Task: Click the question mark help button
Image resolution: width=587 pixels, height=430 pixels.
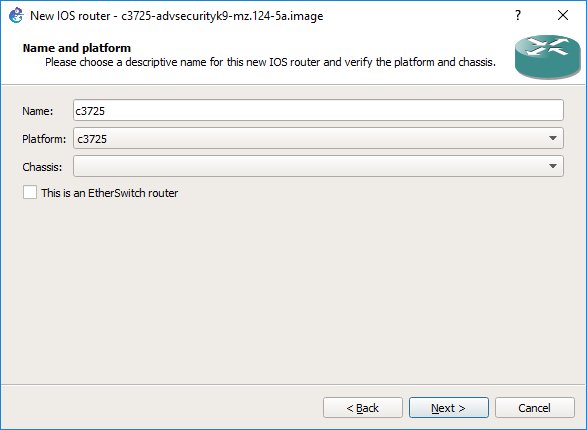Action: (x=518, y=15)
